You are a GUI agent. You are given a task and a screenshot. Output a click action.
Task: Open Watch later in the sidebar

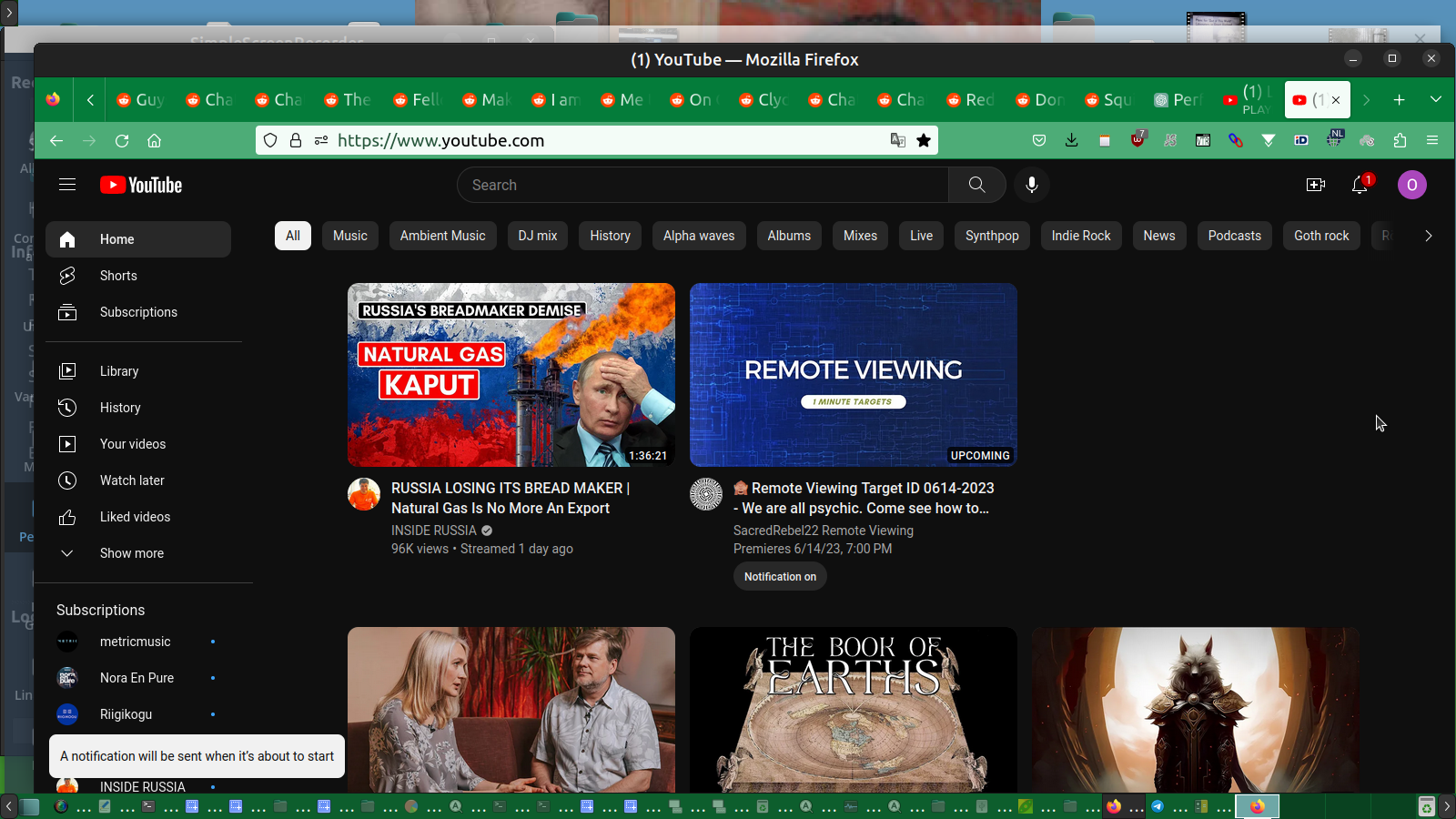(x=138, y=480)
